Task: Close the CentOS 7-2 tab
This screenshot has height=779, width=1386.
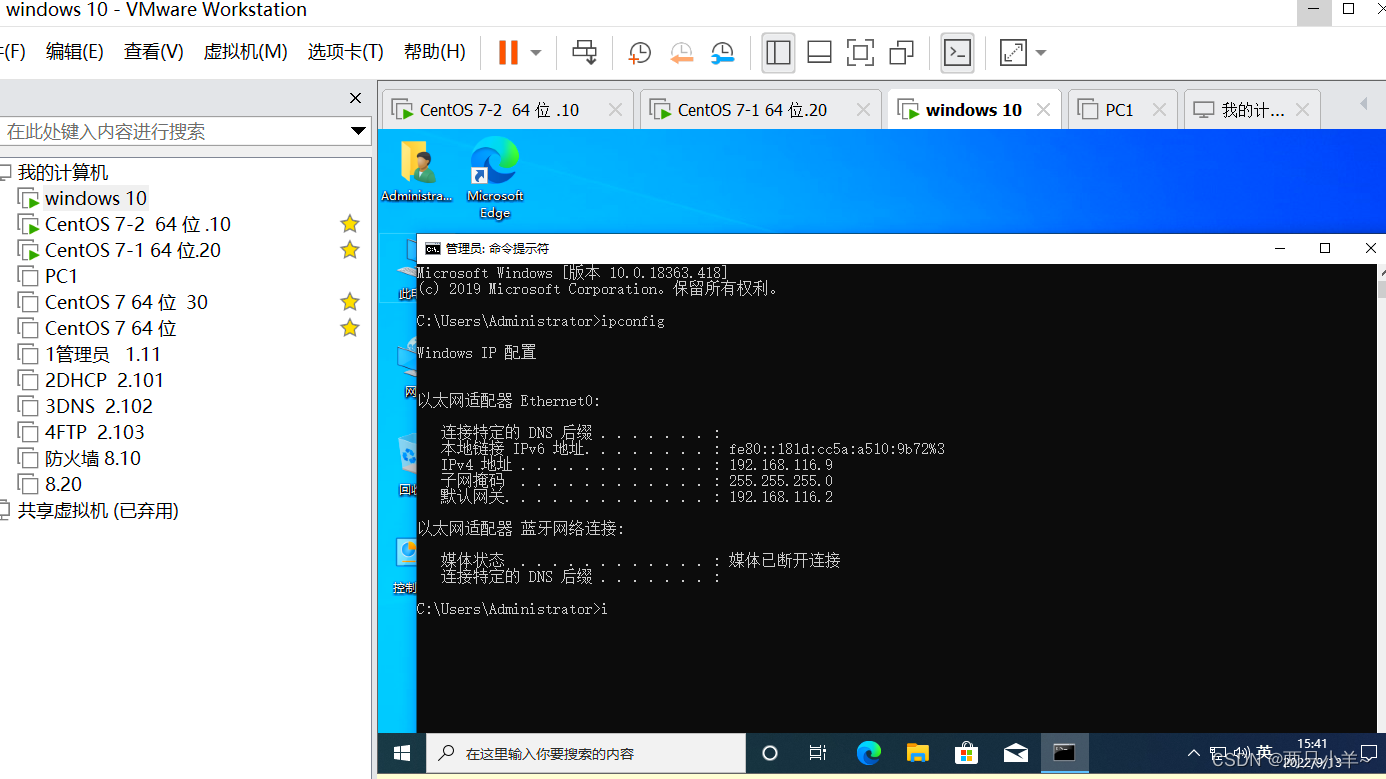Action: (x=615, y=110)
